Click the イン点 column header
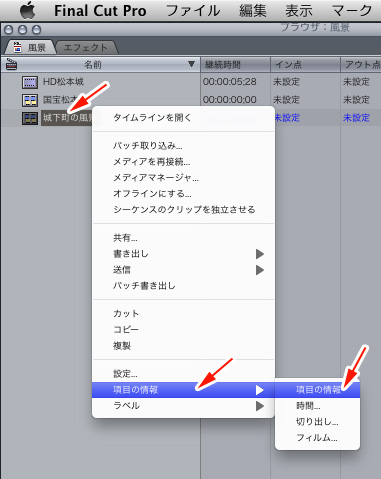381x479 pixels. pyautogui.click(x=305, y=65)
